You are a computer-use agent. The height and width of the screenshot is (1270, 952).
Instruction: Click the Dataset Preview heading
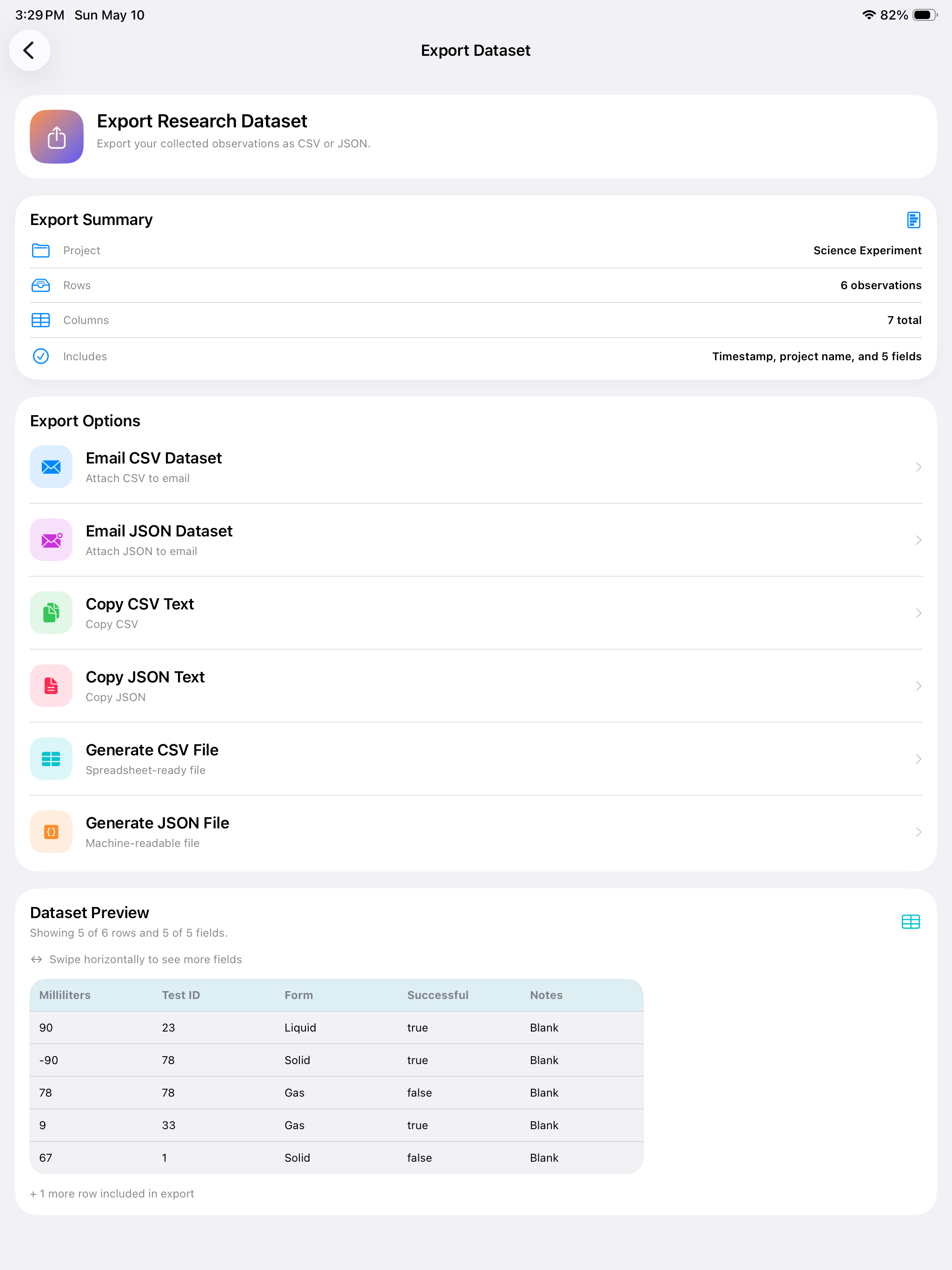click(x=90, y=913)
